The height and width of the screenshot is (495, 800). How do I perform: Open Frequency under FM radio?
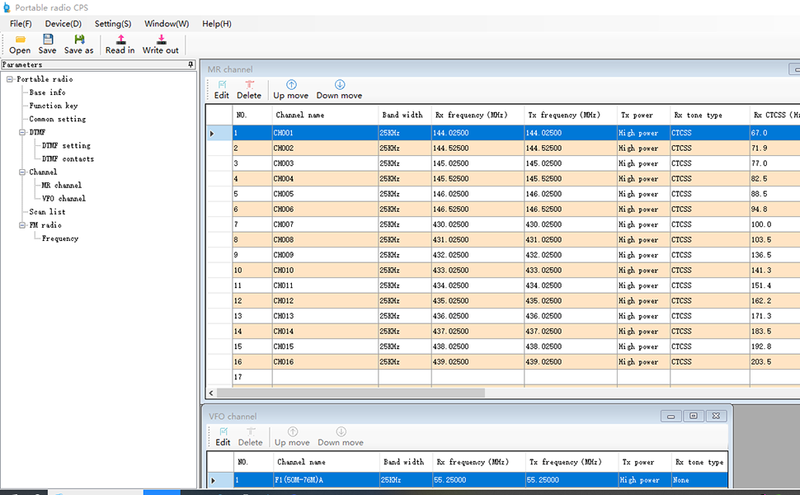pyautogui.click(x=60, y=238)
